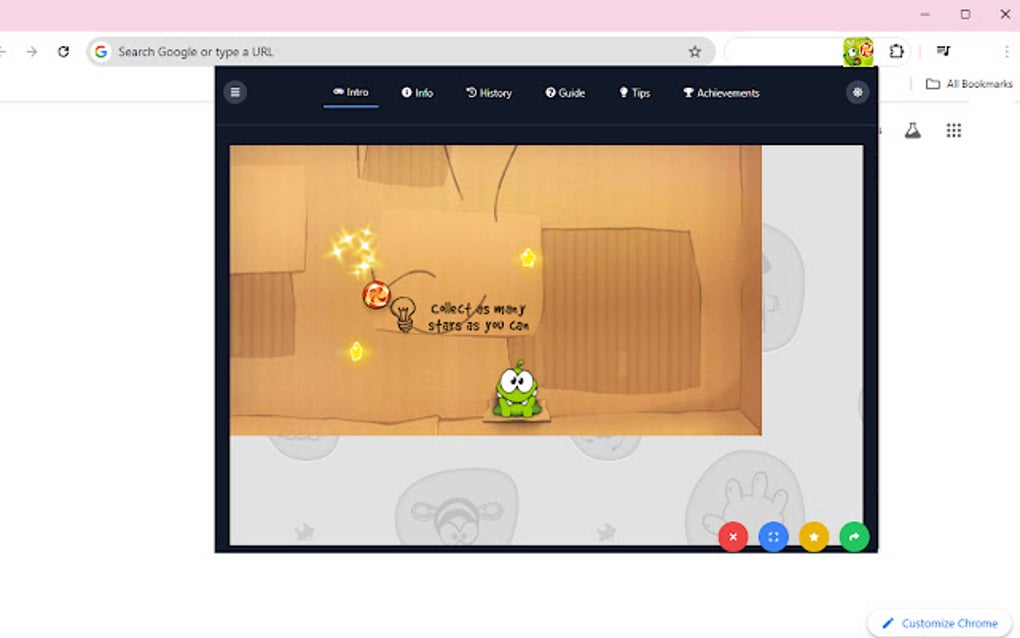The height and width of the screenshot is (638, 1020).
Task: Open the hamburger menu in extension popup
Action: (235, 92)
